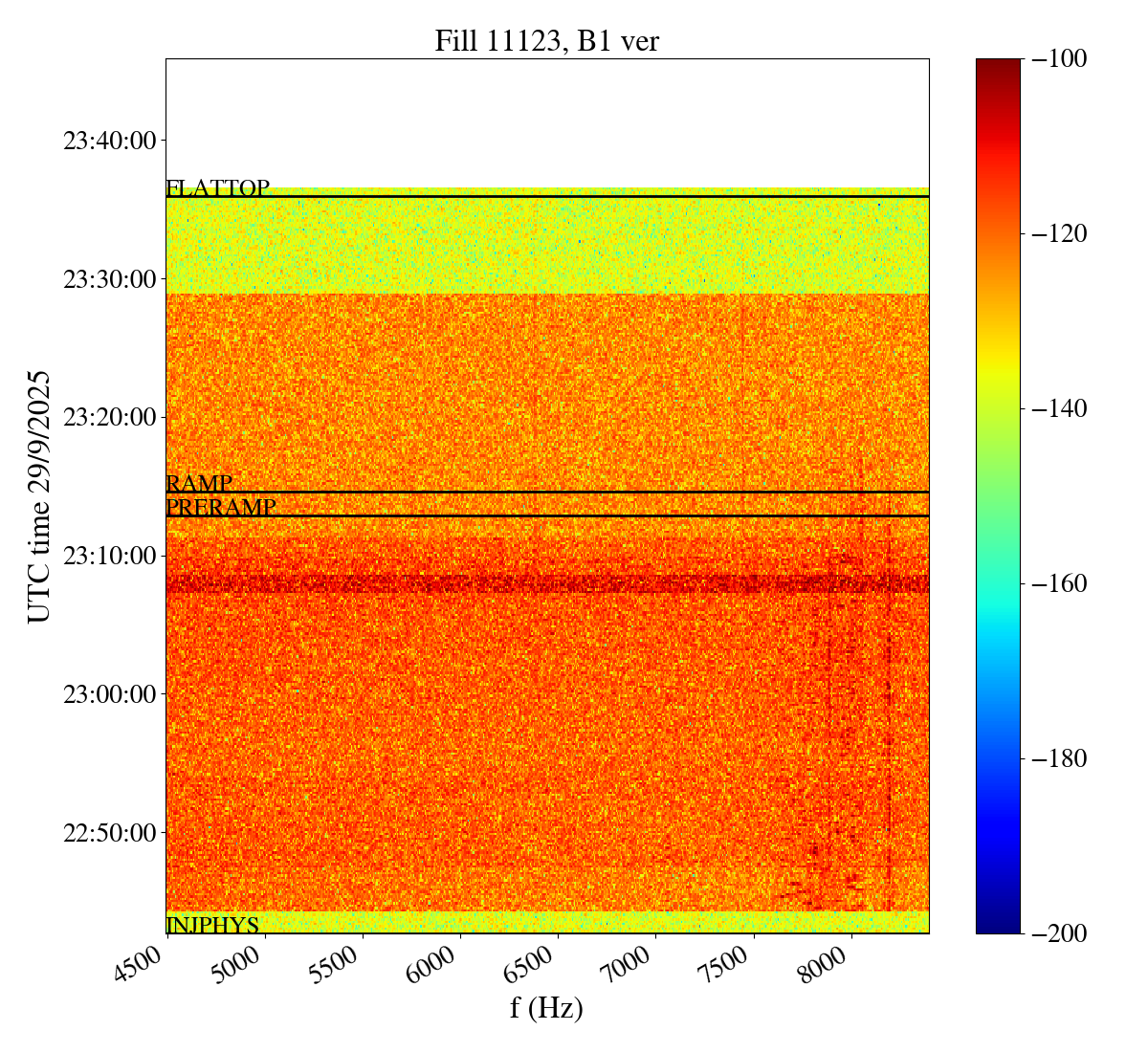Image resolution: width=1148 pixels, height=1052 pixels.
Task: Click the 23:40:00 time tick label
Action: pyautogui.click(x=109, y=142)
